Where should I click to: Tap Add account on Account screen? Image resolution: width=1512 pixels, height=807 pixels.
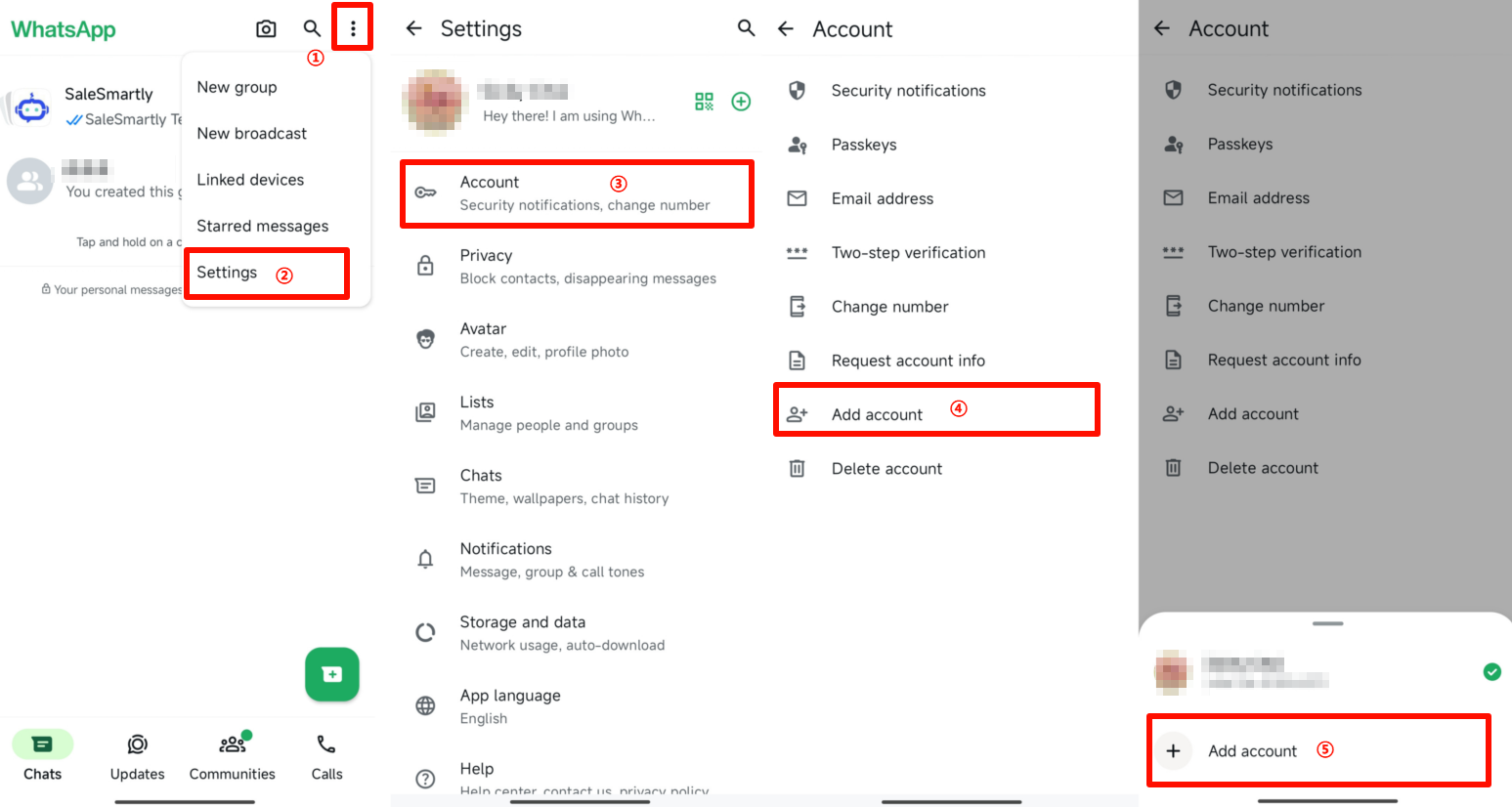point(876,413)
